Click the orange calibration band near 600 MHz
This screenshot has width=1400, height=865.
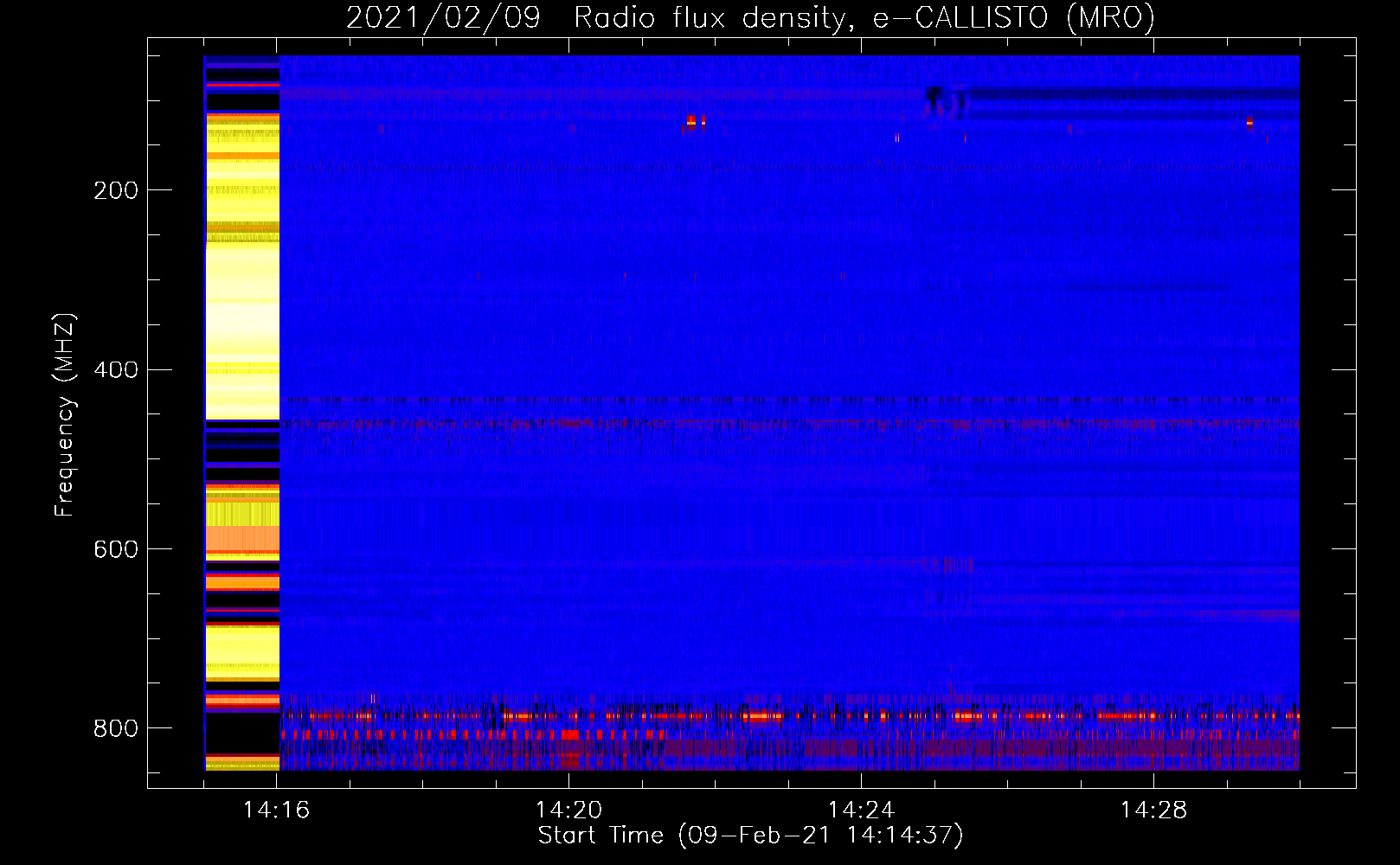click(242, 539)
